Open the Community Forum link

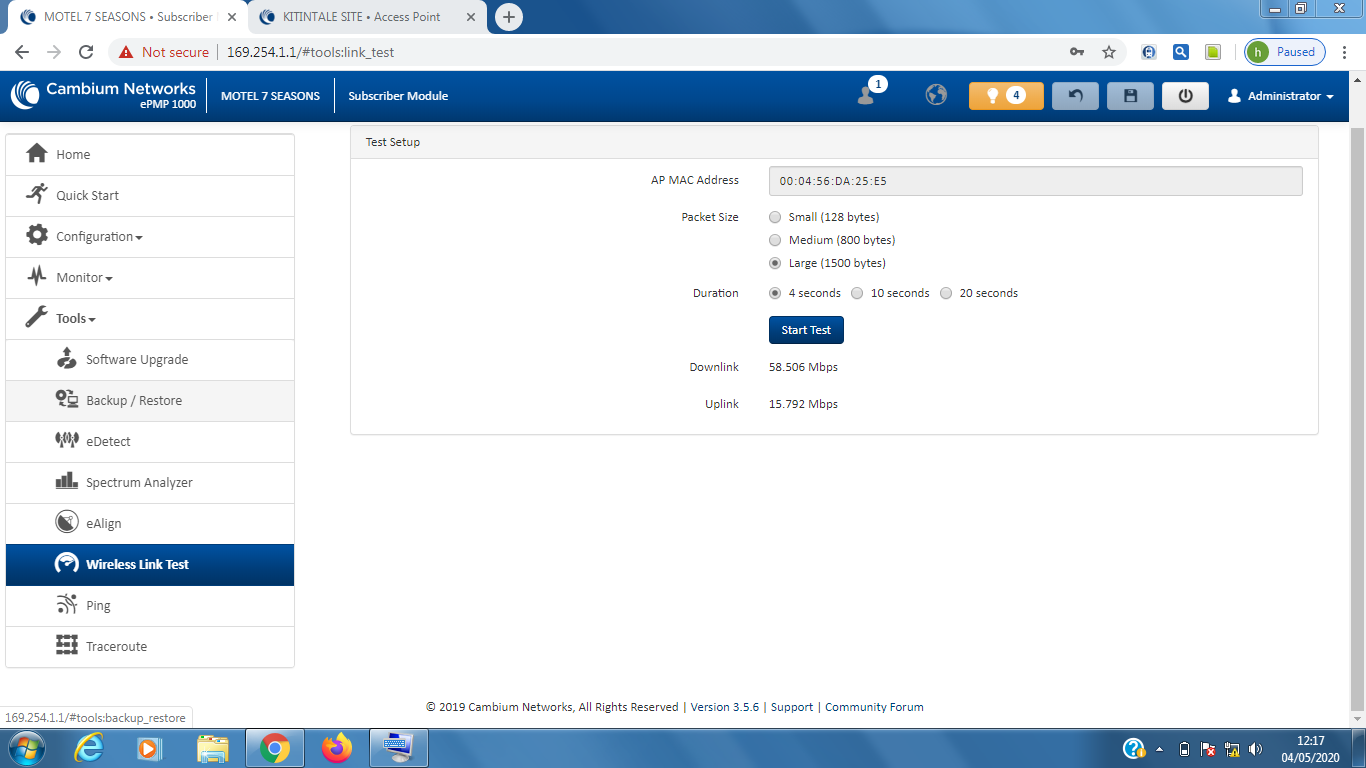(874, 707)
